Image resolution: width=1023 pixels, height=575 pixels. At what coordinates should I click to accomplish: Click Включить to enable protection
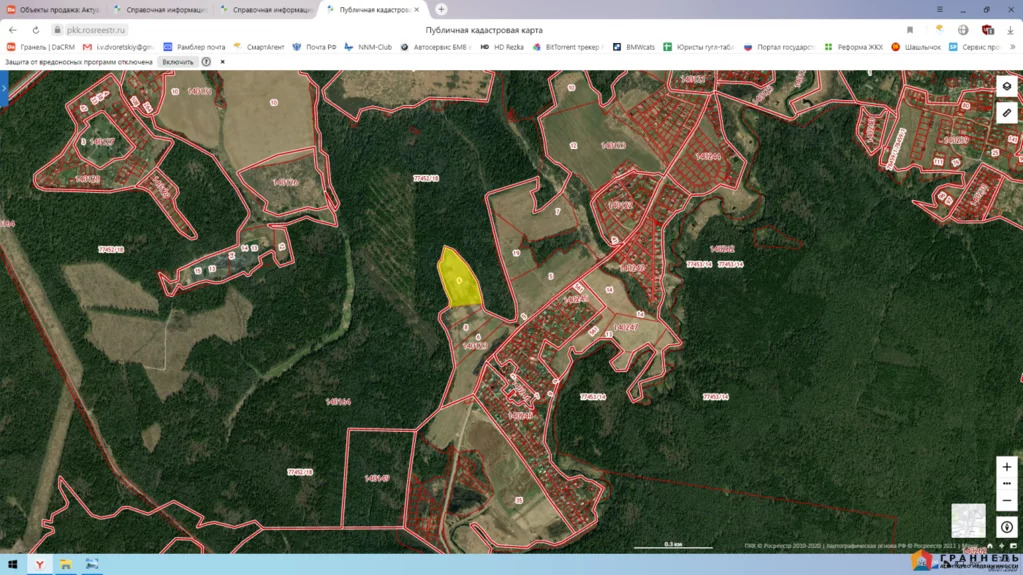178,62
